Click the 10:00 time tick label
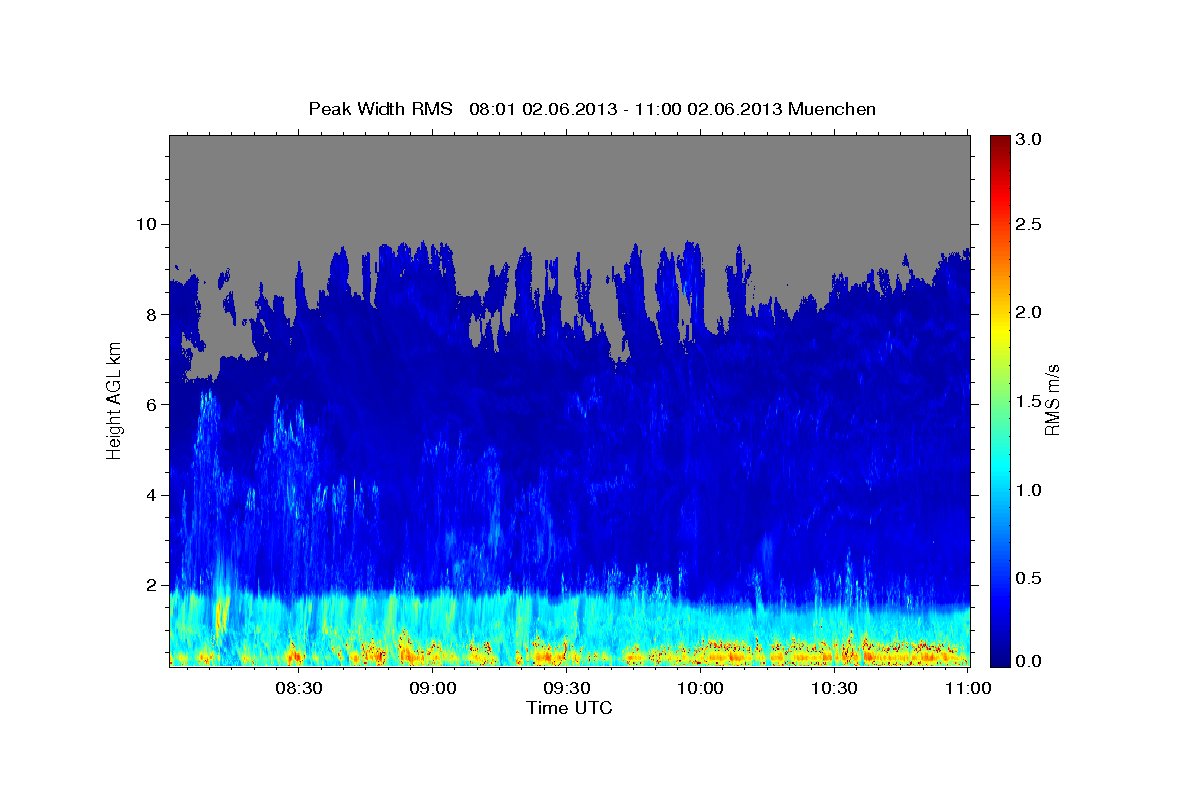This screenshot has height=800, width=1200. pyautogui.click(x=700, y=688)
